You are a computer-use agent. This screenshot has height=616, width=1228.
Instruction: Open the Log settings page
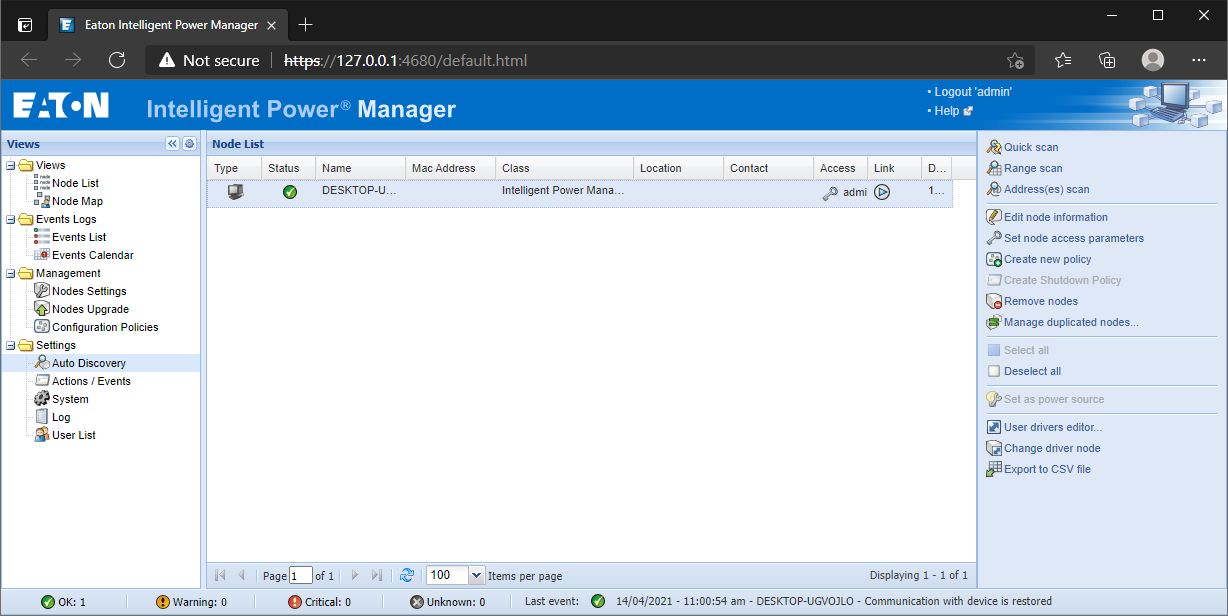coord(61,417)
